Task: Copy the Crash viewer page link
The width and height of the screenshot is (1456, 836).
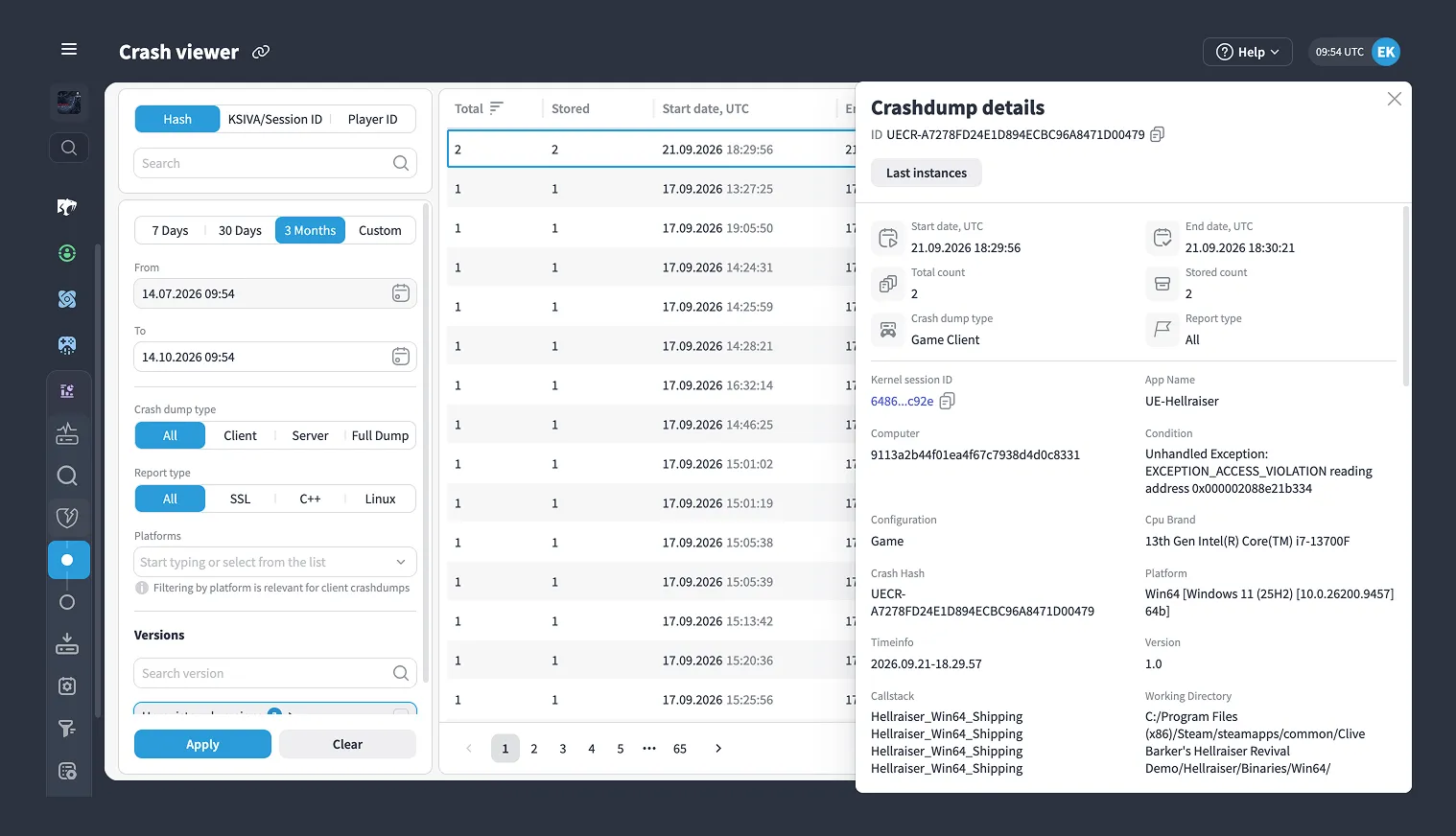Action: pos(261,52)
